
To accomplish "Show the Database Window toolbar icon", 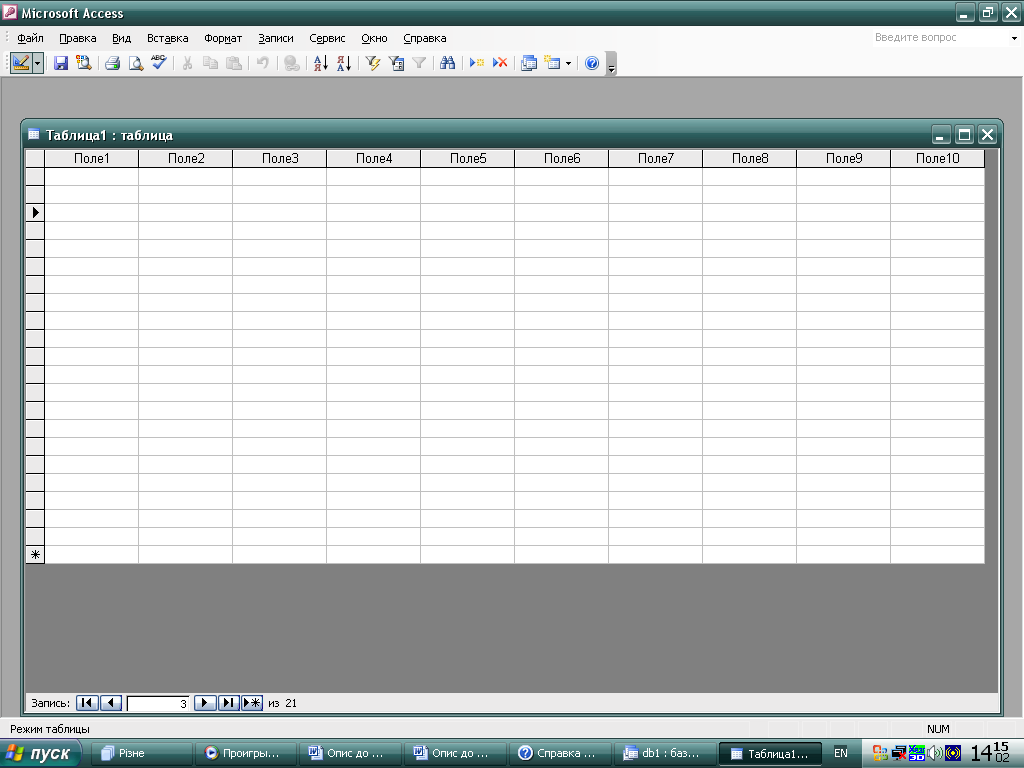I will coord(529,63).
